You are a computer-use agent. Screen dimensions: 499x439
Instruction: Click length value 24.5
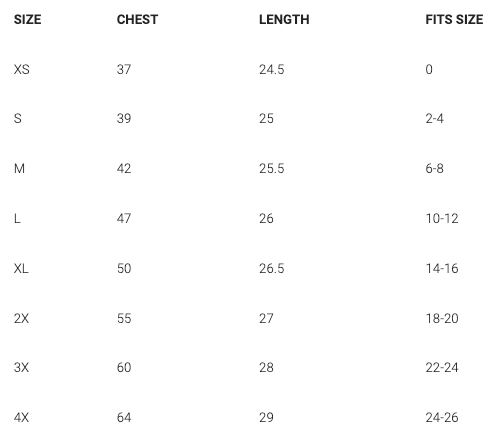(272, 69)
